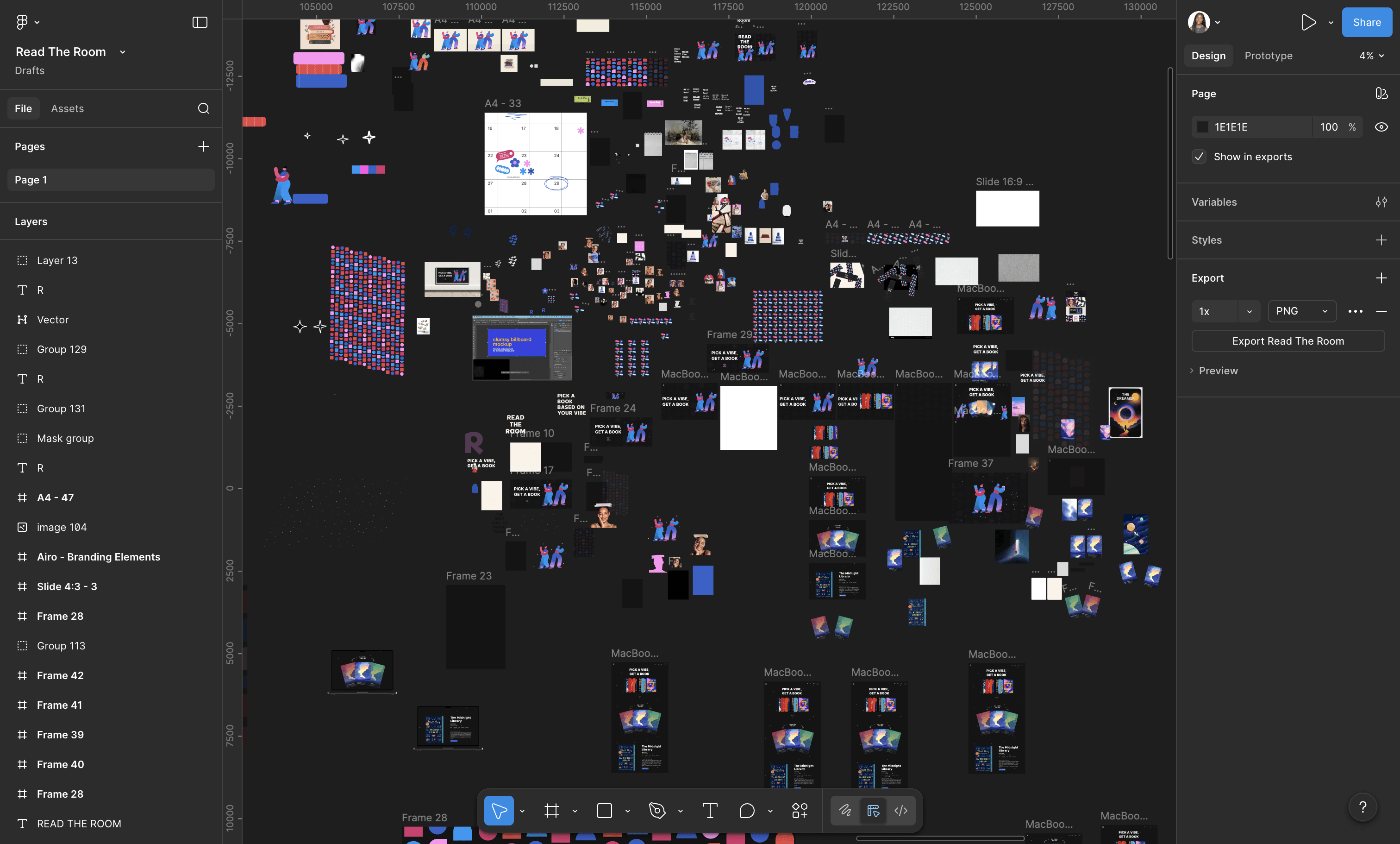Present prototype with play button
1400x844 pixels.
pyautogui.click(x=1308, y=23)
